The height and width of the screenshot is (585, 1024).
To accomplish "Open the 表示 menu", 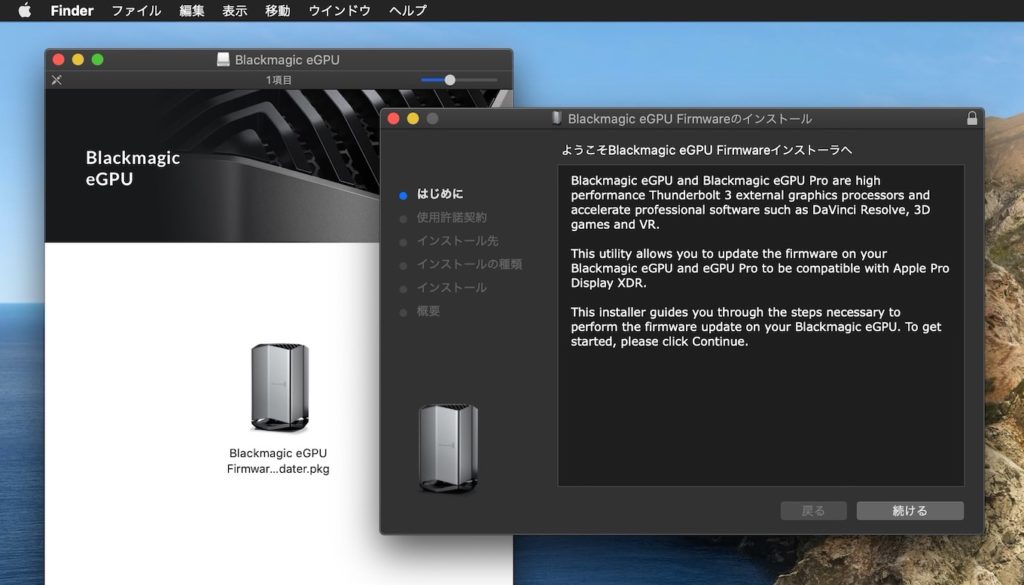I will [x=234, y=11].
